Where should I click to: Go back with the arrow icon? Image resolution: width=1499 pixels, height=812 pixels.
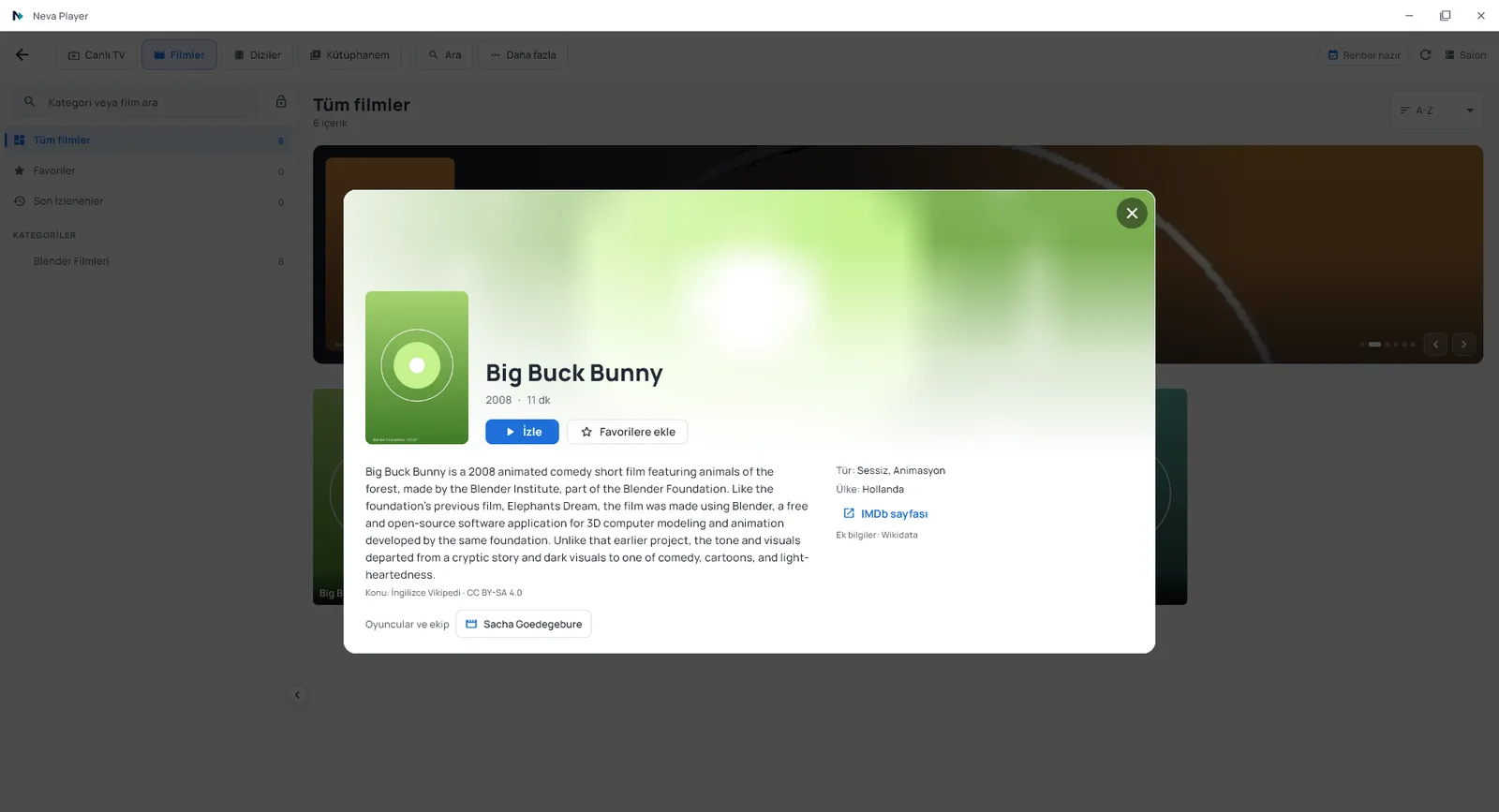click(22, 54)
